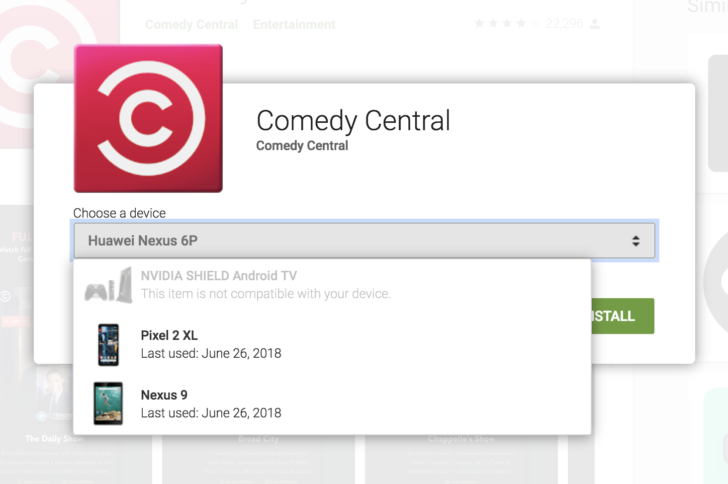The image size is (728, 484).
Task: Click the Pixel 2 XL phone thumbnail
Action: [109, 345]
